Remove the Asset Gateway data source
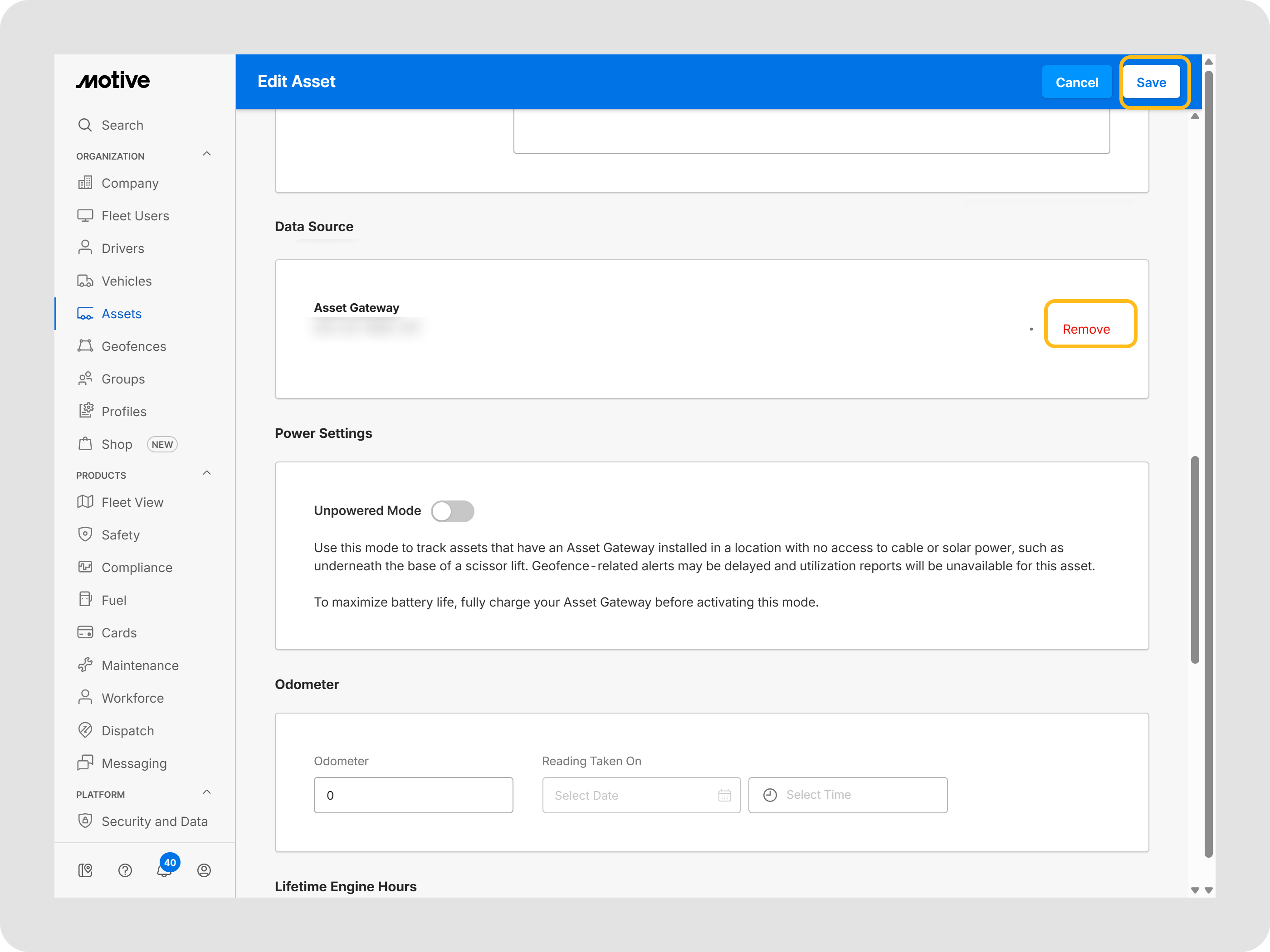 [x=1086, y=330]
